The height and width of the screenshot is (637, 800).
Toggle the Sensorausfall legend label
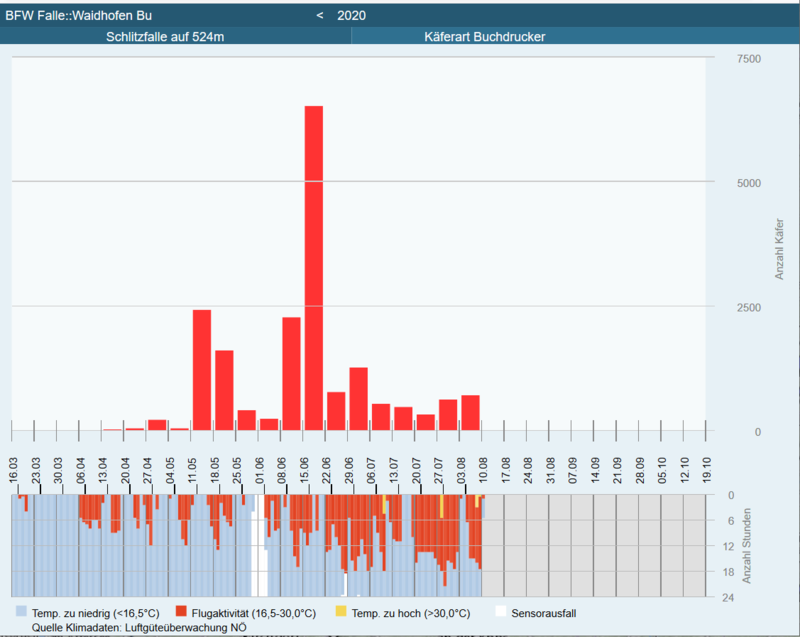click(543, 612)
